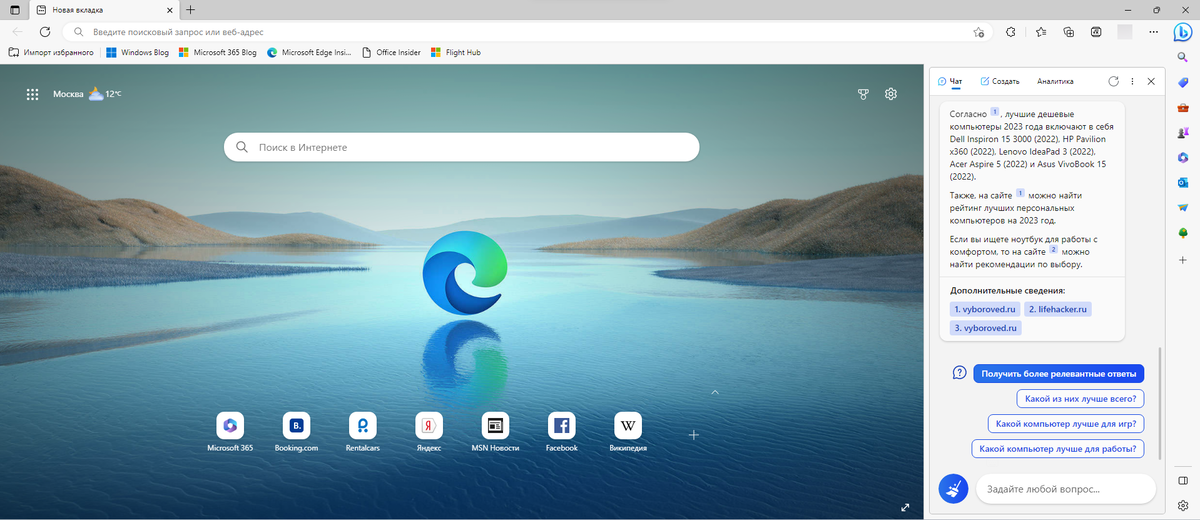
Task: Click the profile avatar in the toolbar
Action: (1125, 32)
